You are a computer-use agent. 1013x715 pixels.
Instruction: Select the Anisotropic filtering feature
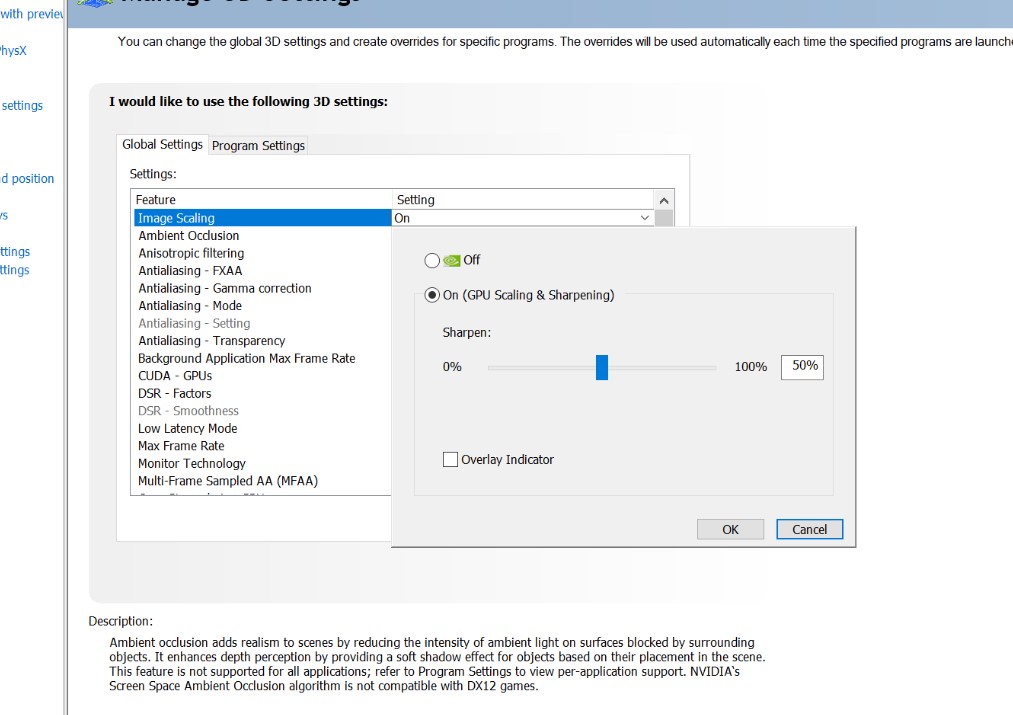[x=191, y=253]
